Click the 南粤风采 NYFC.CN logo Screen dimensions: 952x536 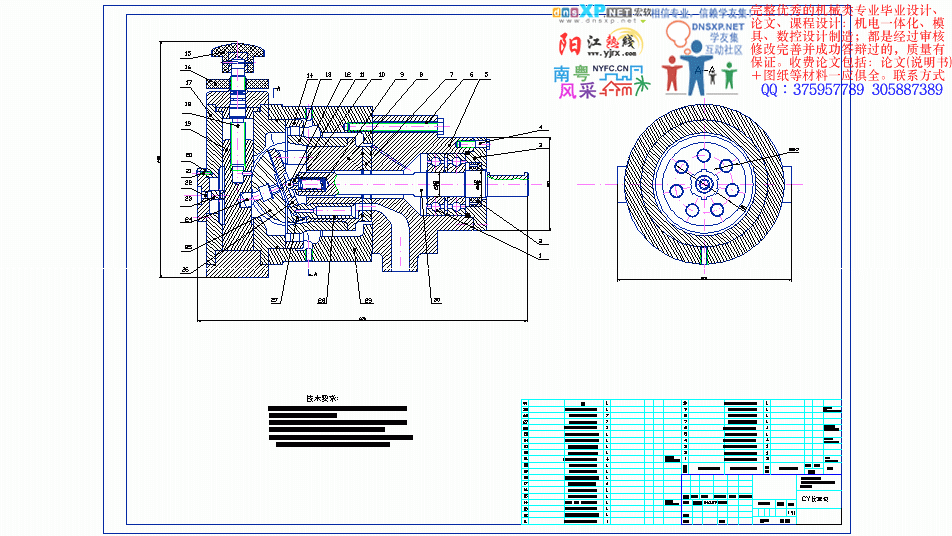click(x=594, y=82)
